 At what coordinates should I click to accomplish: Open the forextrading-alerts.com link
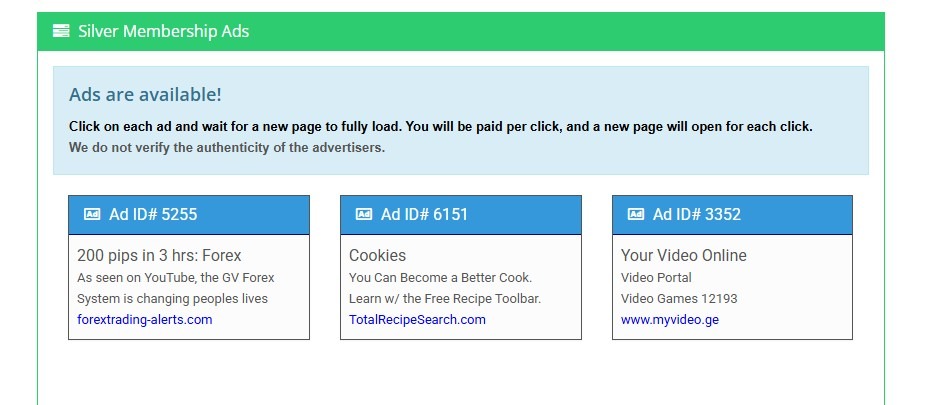[x=145, y=320]
